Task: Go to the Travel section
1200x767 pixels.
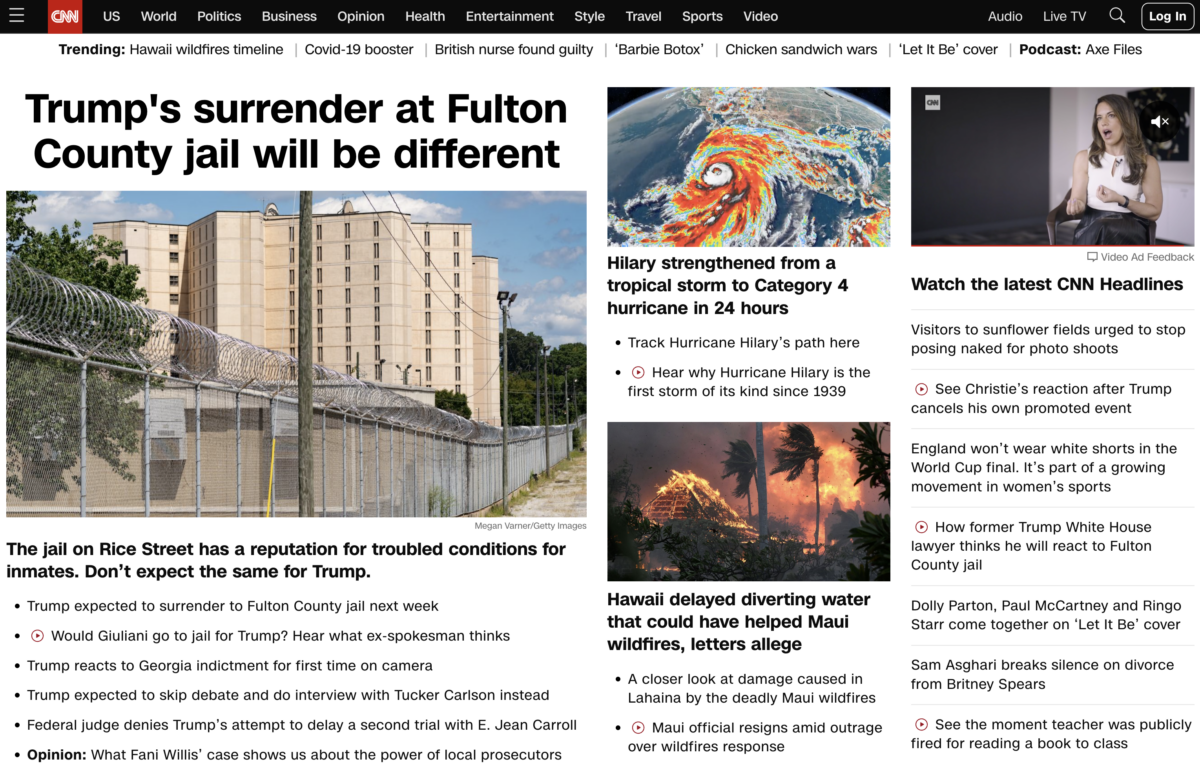Action: click(x=644, y=16)
